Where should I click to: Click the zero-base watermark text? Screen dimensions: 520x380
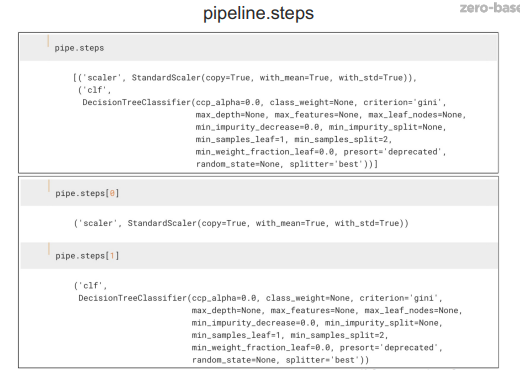[x=490, y=8]
